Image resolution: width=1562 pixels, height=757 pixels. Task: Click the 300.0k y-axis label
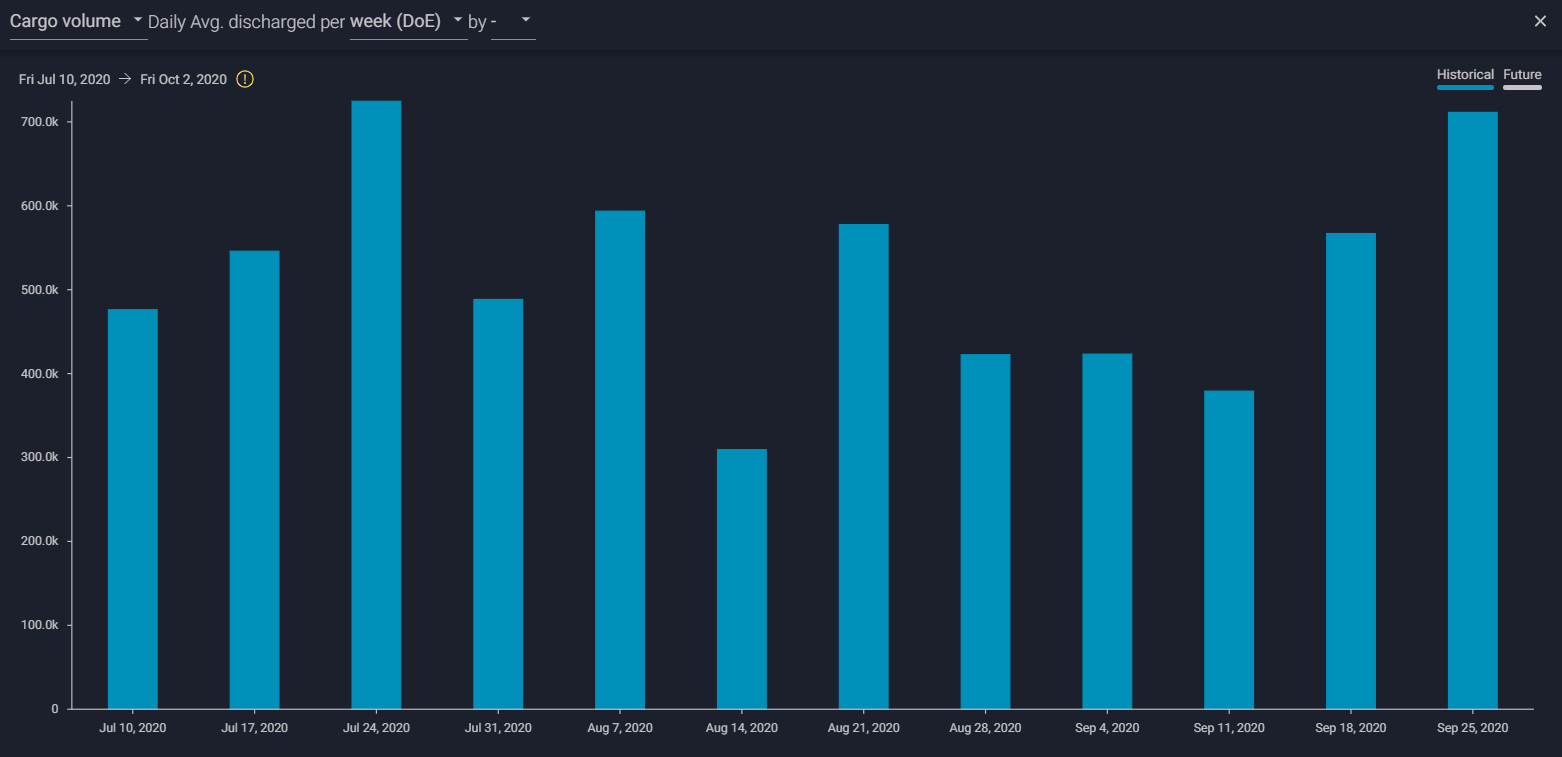(x=40, y=457)
